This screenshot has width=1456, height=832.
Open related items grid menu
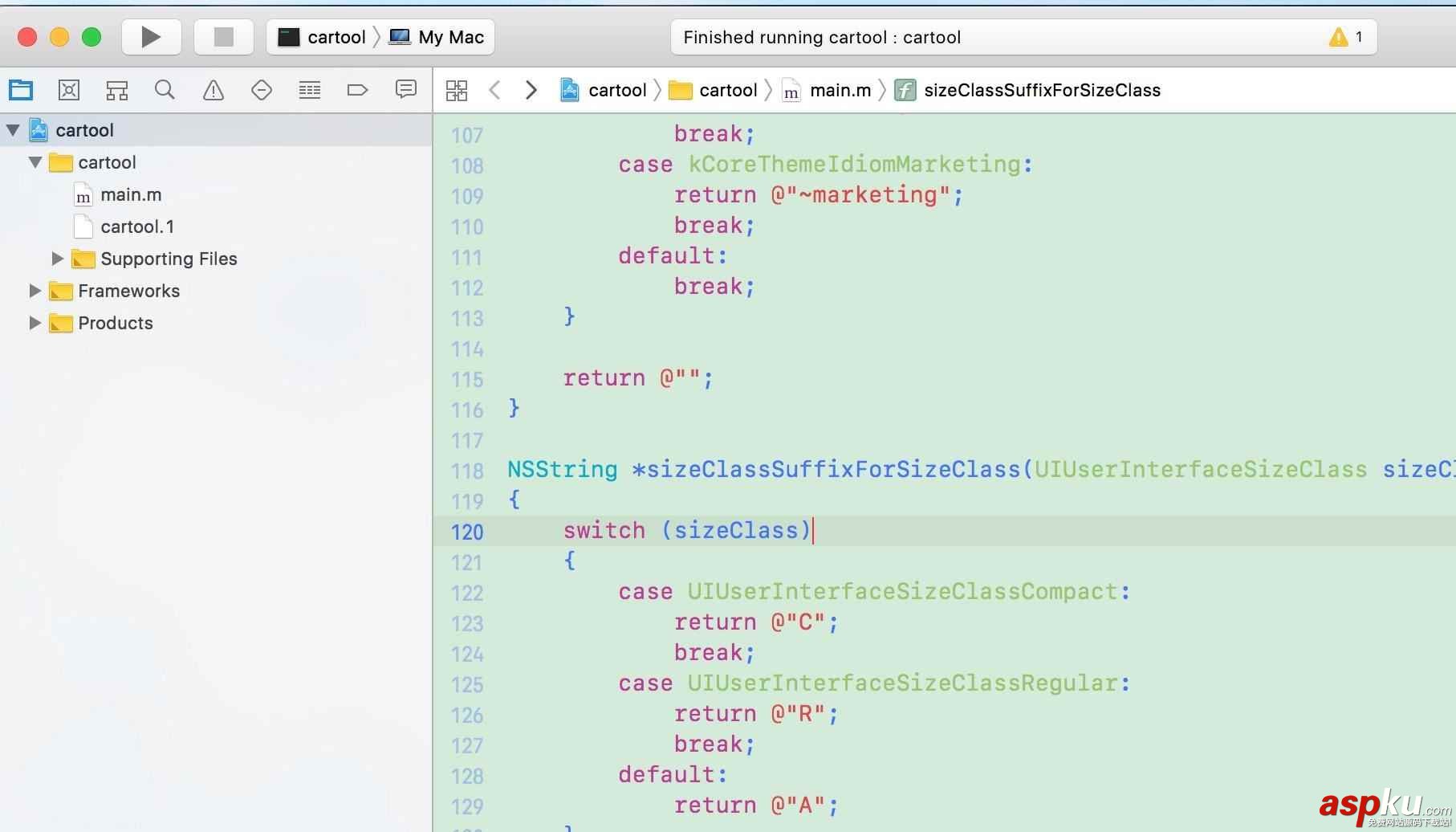click(x=457, y=90)
